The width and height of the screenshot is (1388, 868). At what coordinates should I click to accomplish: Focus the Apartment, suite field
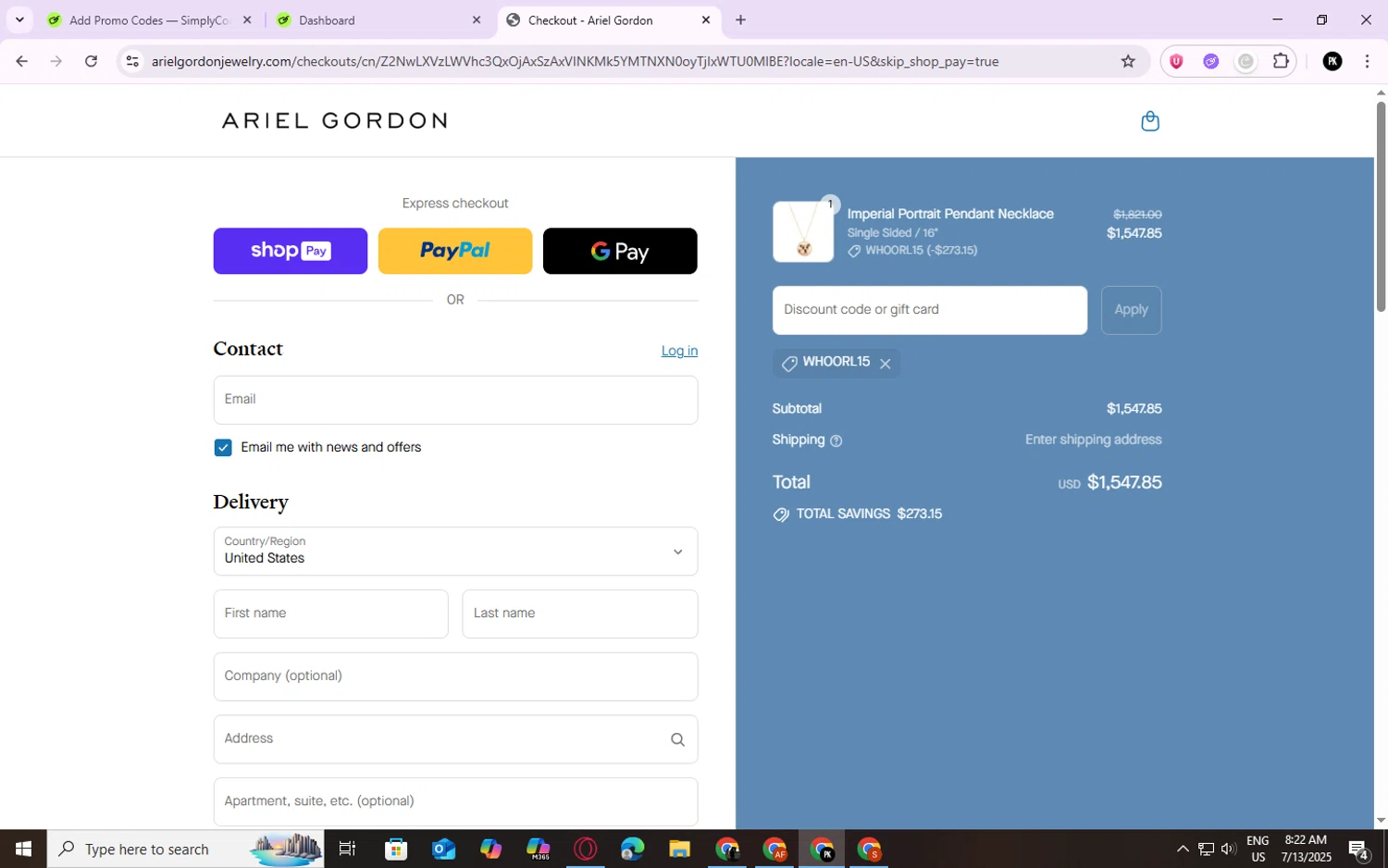point(455,801)
